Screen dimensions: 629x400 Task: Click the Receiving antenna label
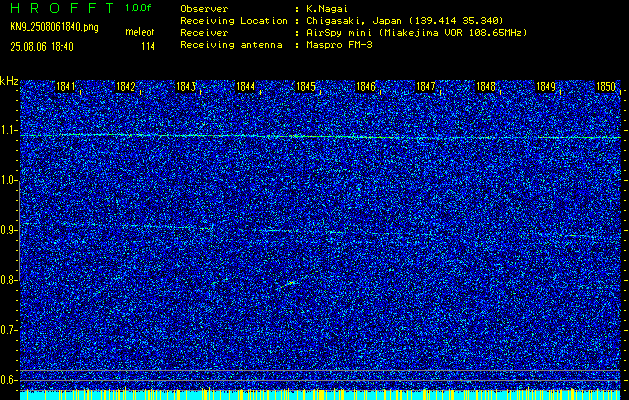pos(231,45)
